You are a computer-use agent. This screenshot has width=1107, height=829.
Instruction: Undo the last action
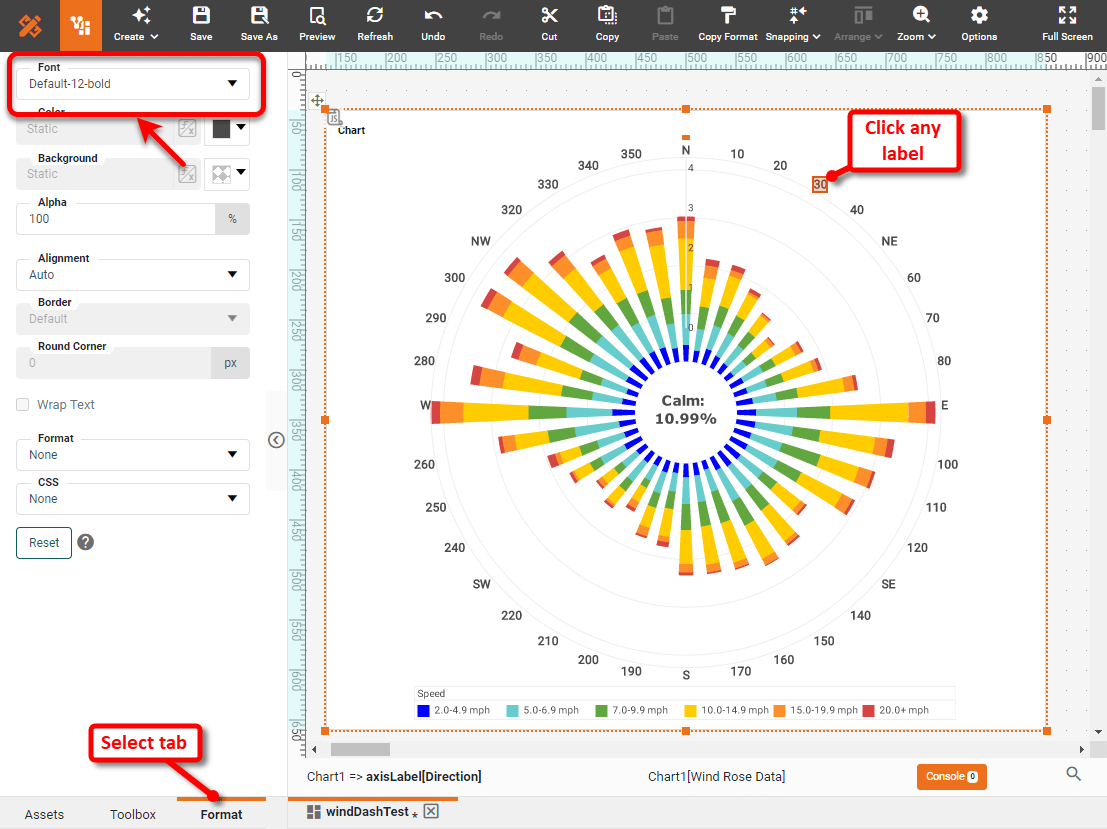(x=433, y=25)
